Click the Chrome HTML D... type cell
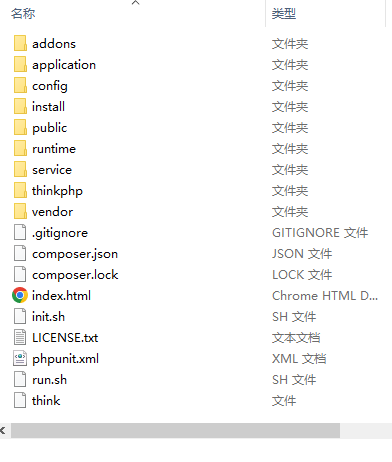The width and height of the screenshot is (392, 462). point(325,296)
